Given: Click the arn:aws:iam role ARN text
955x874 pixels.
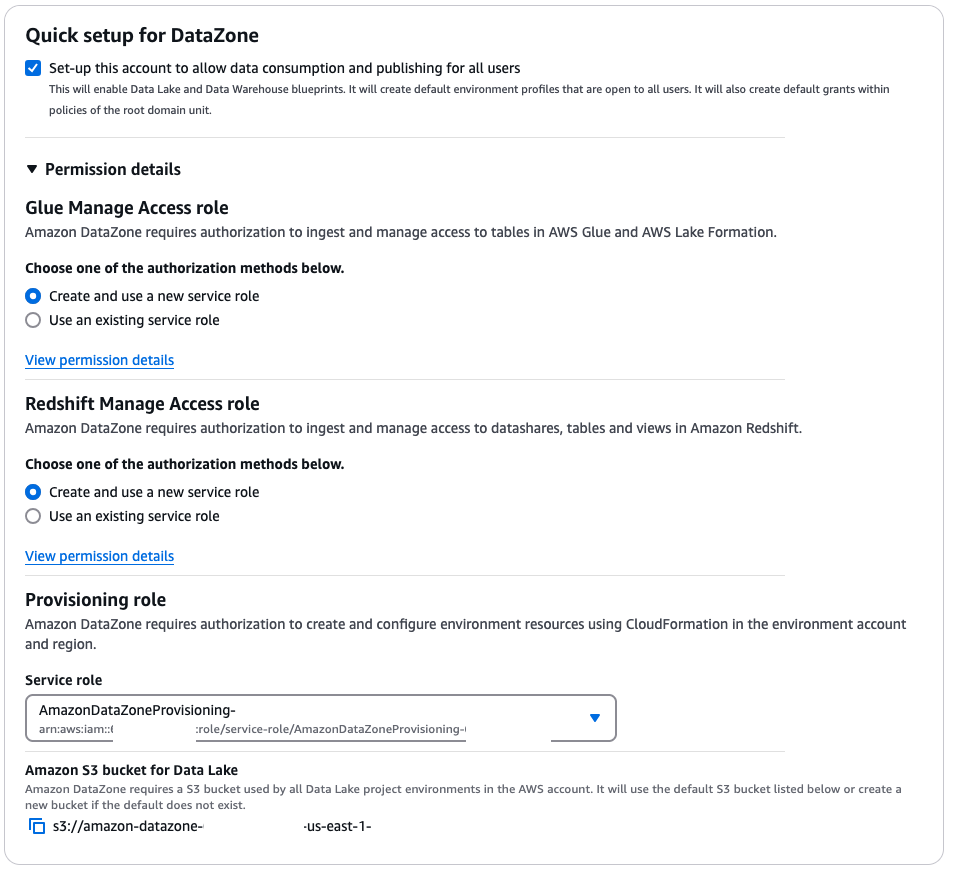Looking at the screenshot, I should click(253, 729).
